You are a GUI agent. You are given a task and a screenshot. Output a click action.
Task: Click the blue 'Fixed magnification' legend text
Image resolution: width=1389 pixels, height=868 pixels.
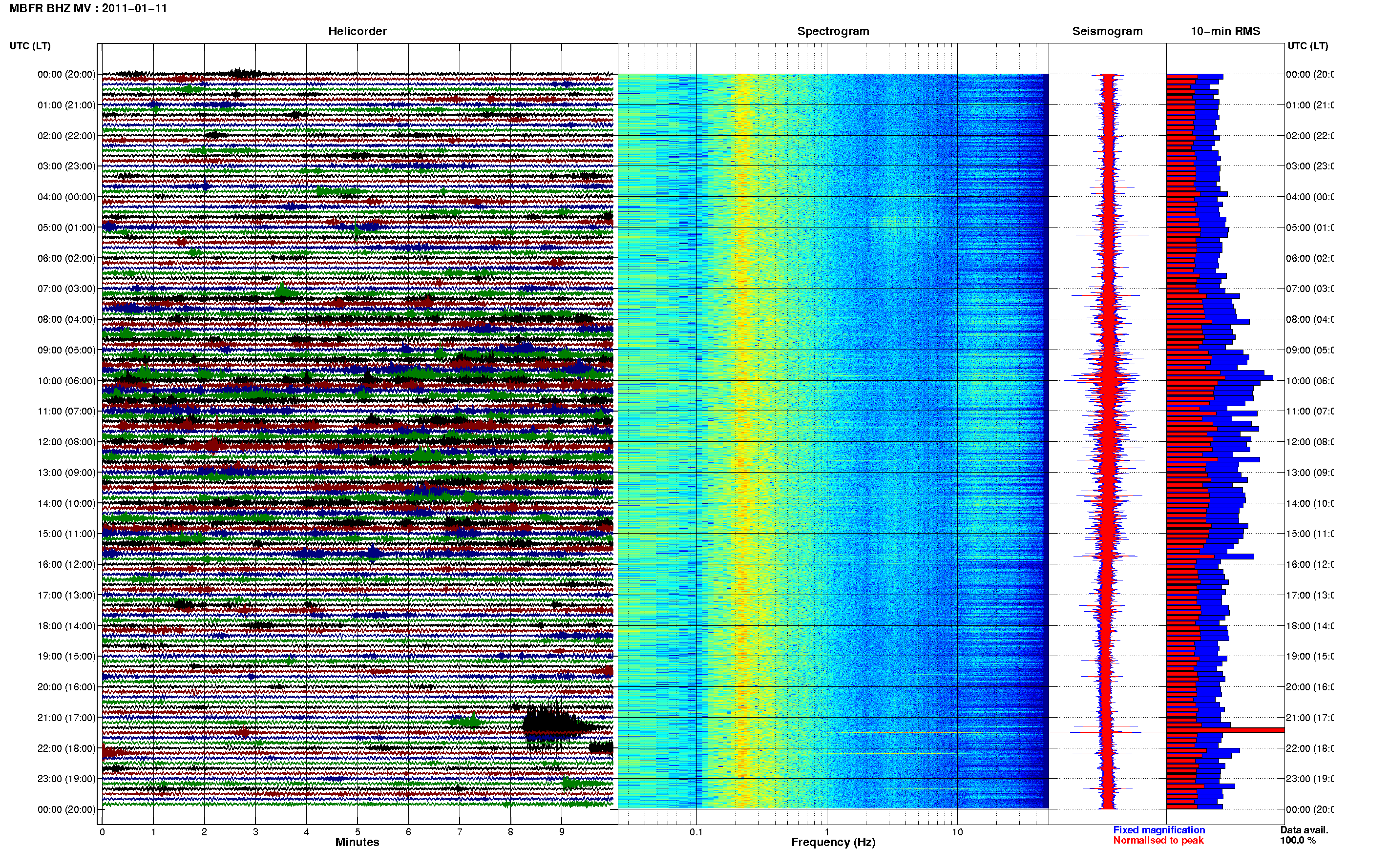coord(1159,830)
